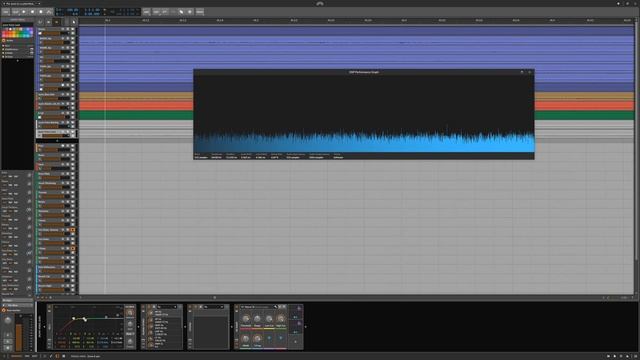Open the FILE menu in transport bar
This screenshot has width=640, height=360.
6,12
